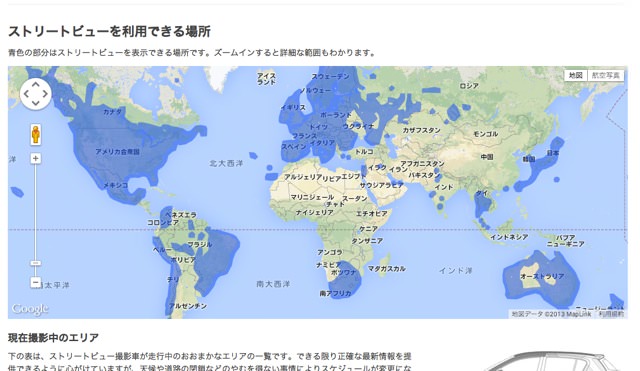
Task: Zoom in with the plus button
Action: point(36,158)
